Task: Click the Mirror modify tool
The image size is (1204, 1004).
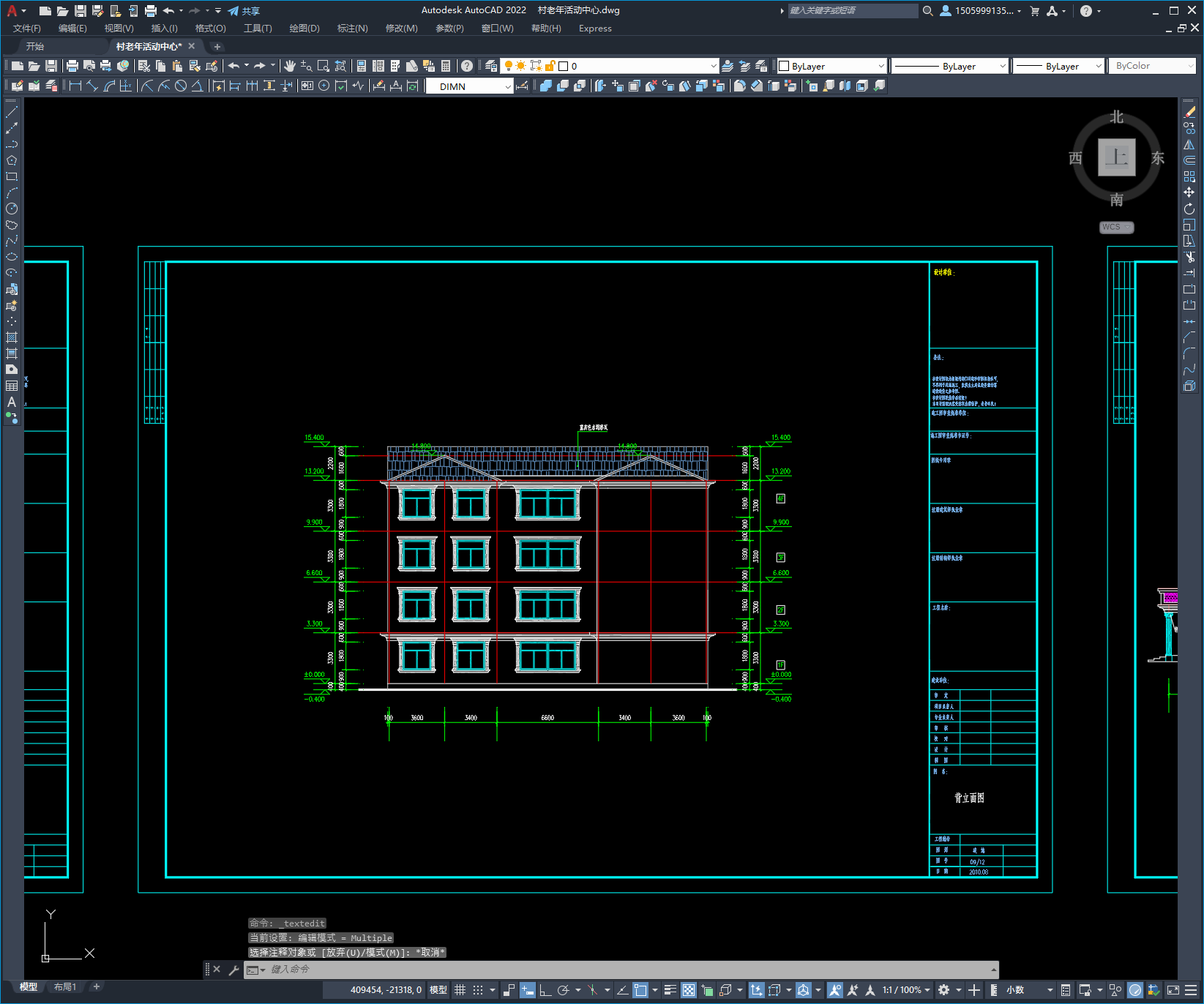Action: [1189, 144]
